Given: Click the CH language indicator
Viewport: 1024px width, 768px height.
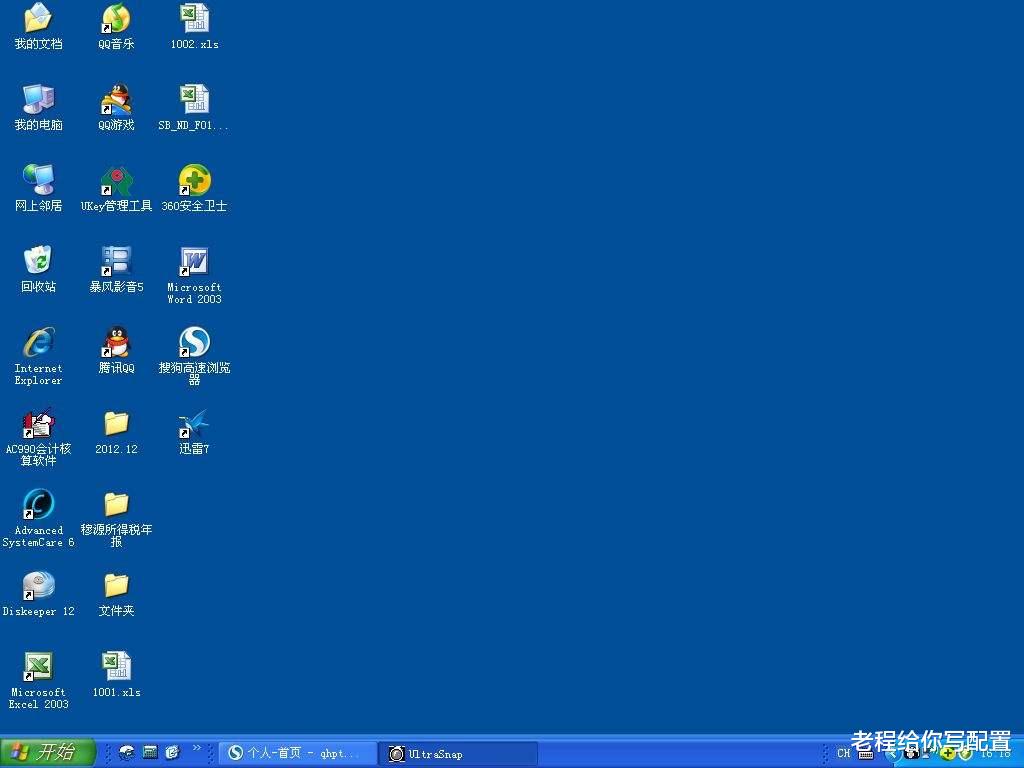Looking at the screenshot, I should (x=843, y=753).
